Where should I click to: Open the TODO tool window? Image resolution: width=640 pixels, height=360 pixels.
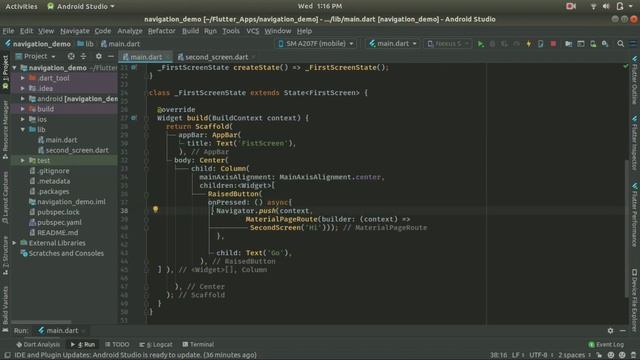pyautogui.click(x=117, y=344)
